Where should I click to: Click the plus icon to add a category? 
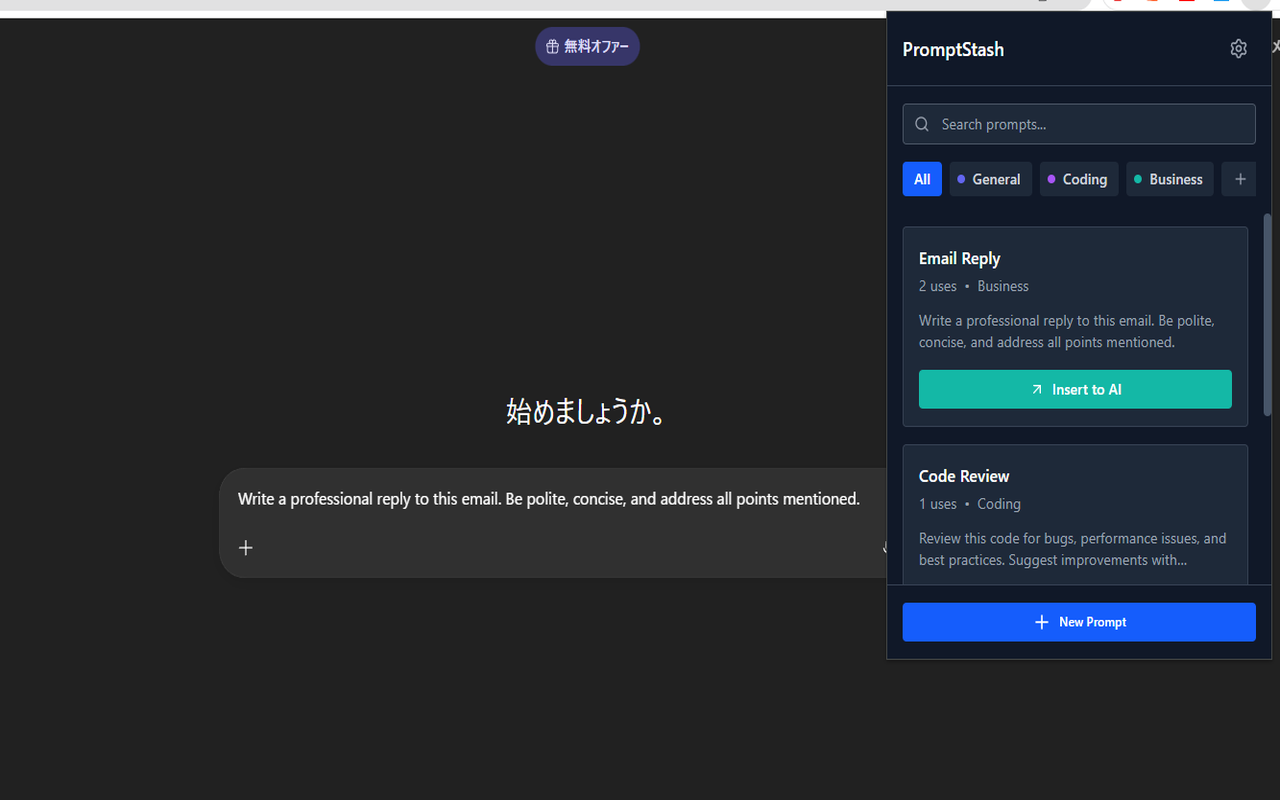[x=1239, y=179]
